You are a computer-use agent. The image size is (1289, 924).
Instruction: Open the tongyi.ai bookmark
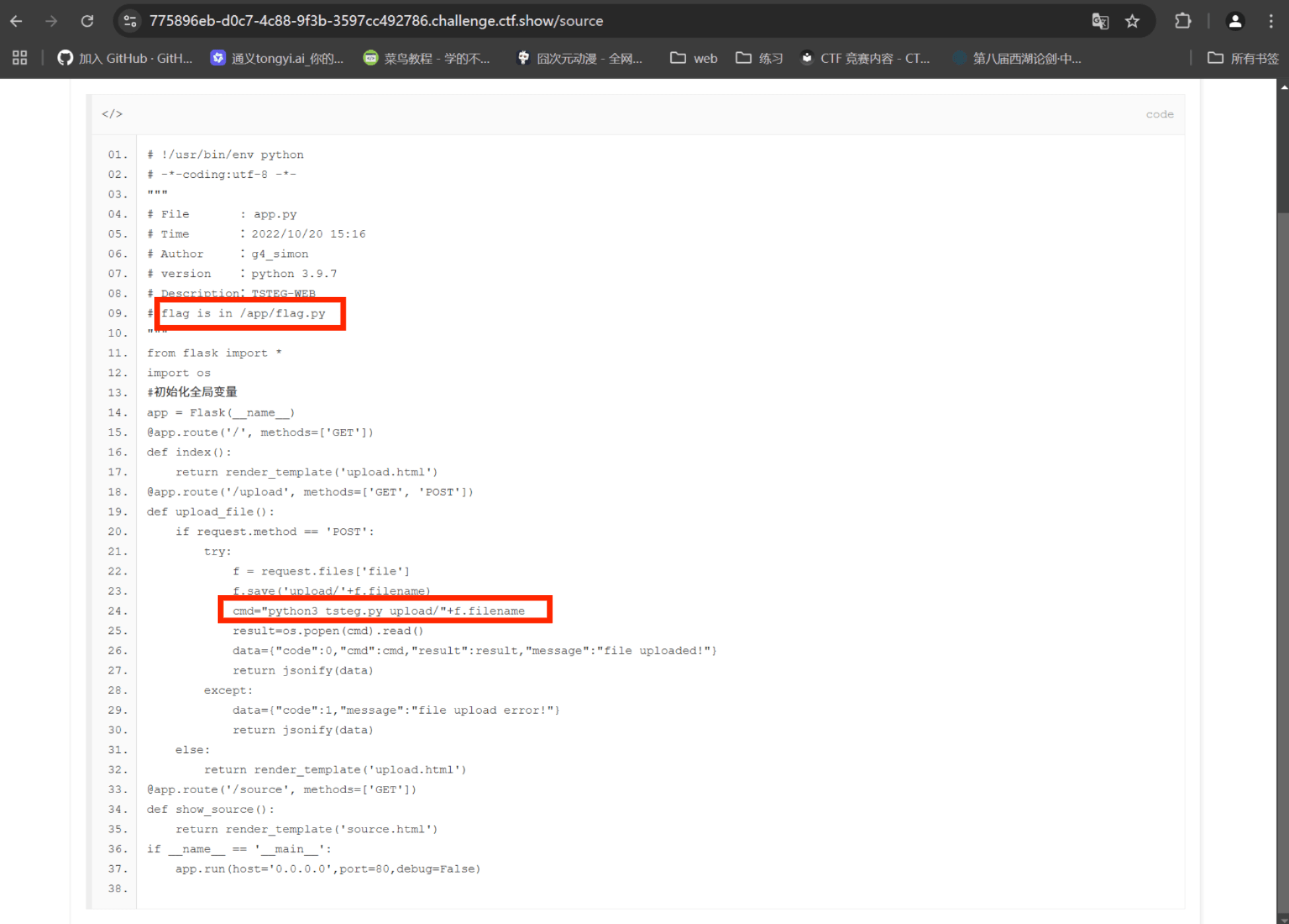tap(277, 58)
